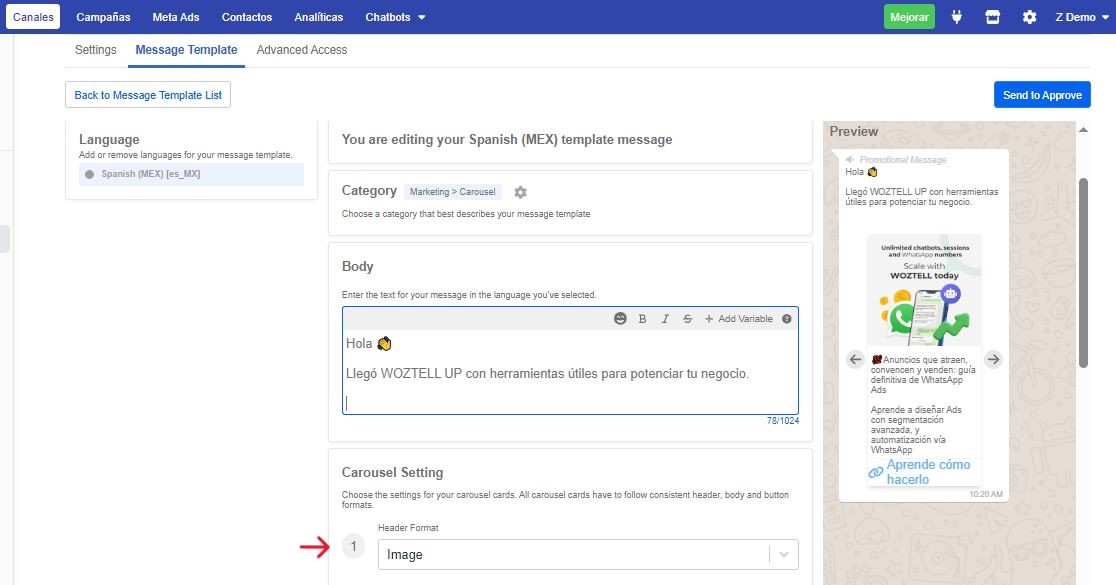Viewport: 1116px width, 585px height.
Task: Select the Spanish (MEX) [es_MX] language
Action: [191, 174]
